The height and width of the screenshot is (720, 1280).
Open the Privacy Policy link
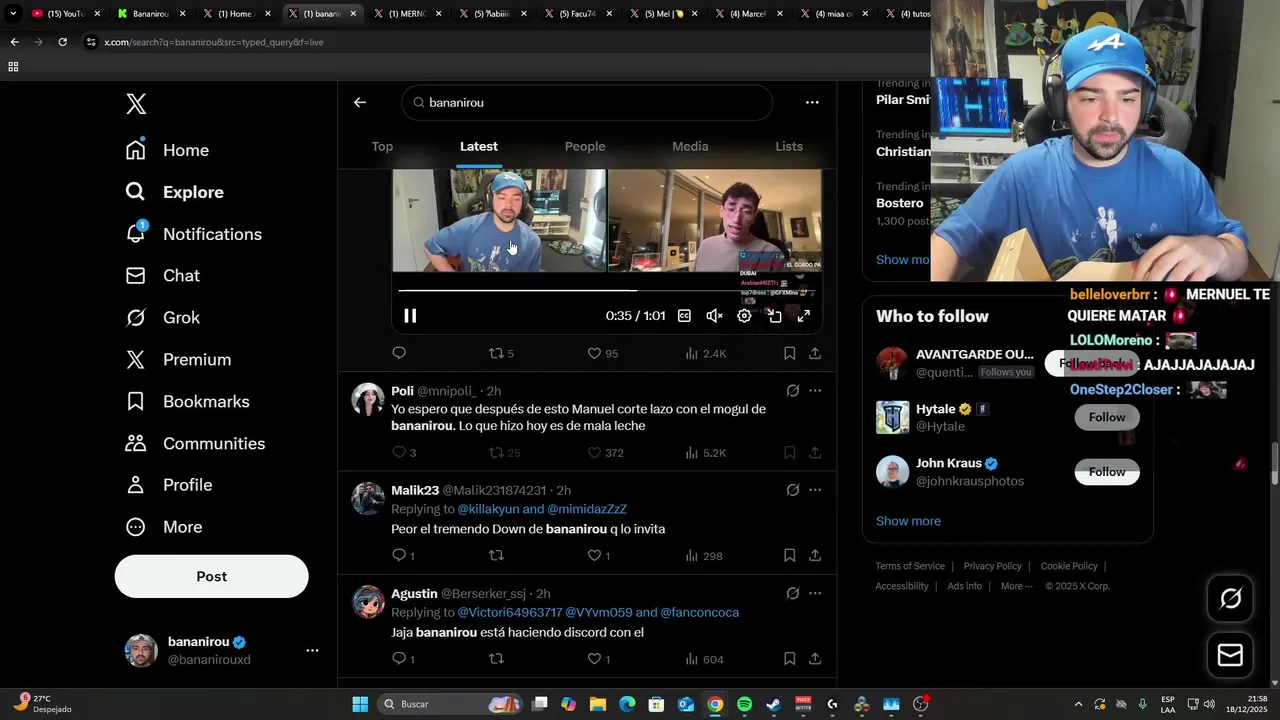click(992, 566)
